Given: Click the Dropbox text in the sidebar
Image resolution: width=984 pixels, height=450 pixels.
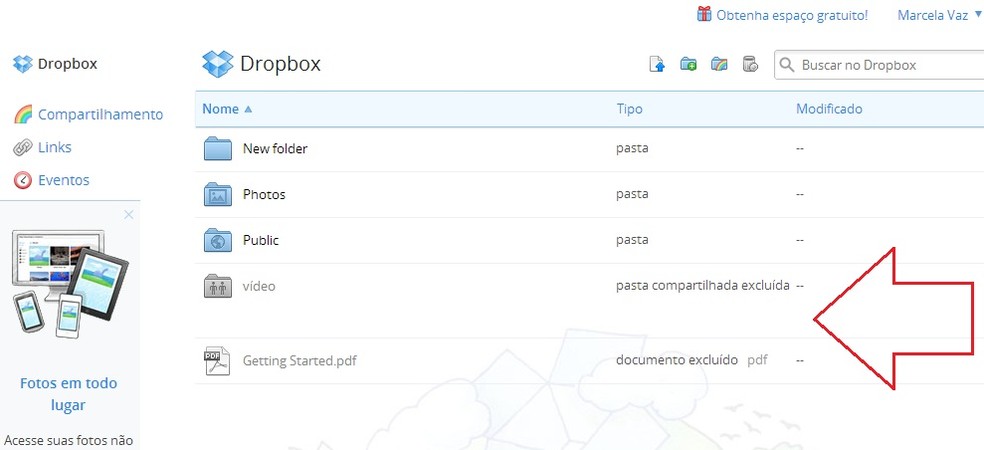Looking at the screenshot, I should 67,64.
